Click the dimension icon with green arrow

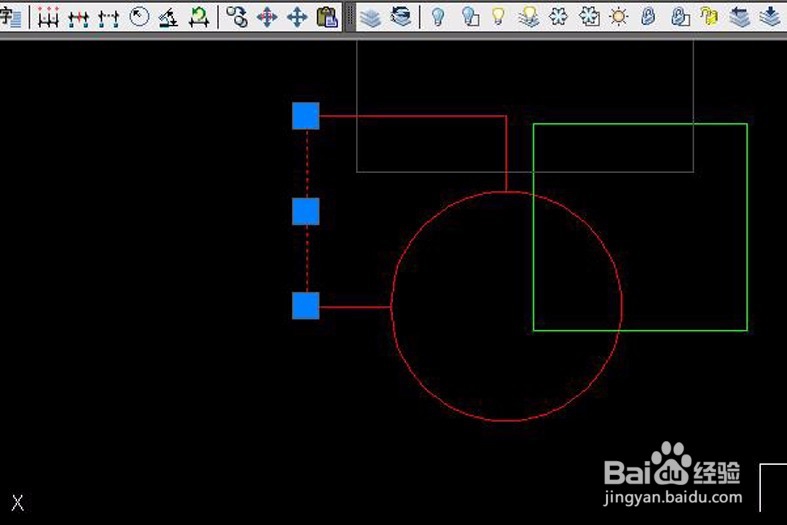click(199, 18)
